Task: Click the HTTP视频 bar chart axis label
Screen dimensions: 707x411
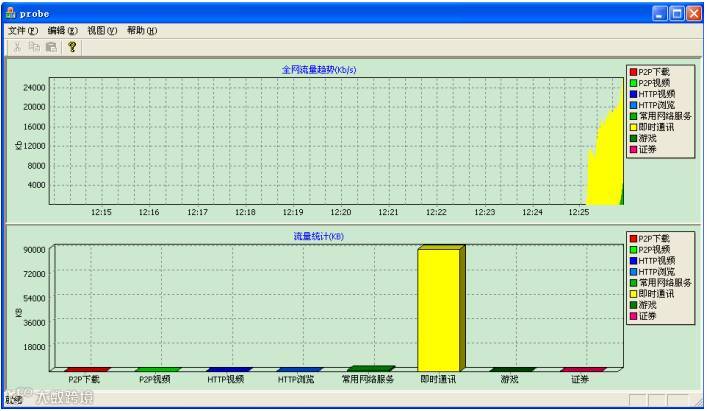Action: (x=225, y=379)
